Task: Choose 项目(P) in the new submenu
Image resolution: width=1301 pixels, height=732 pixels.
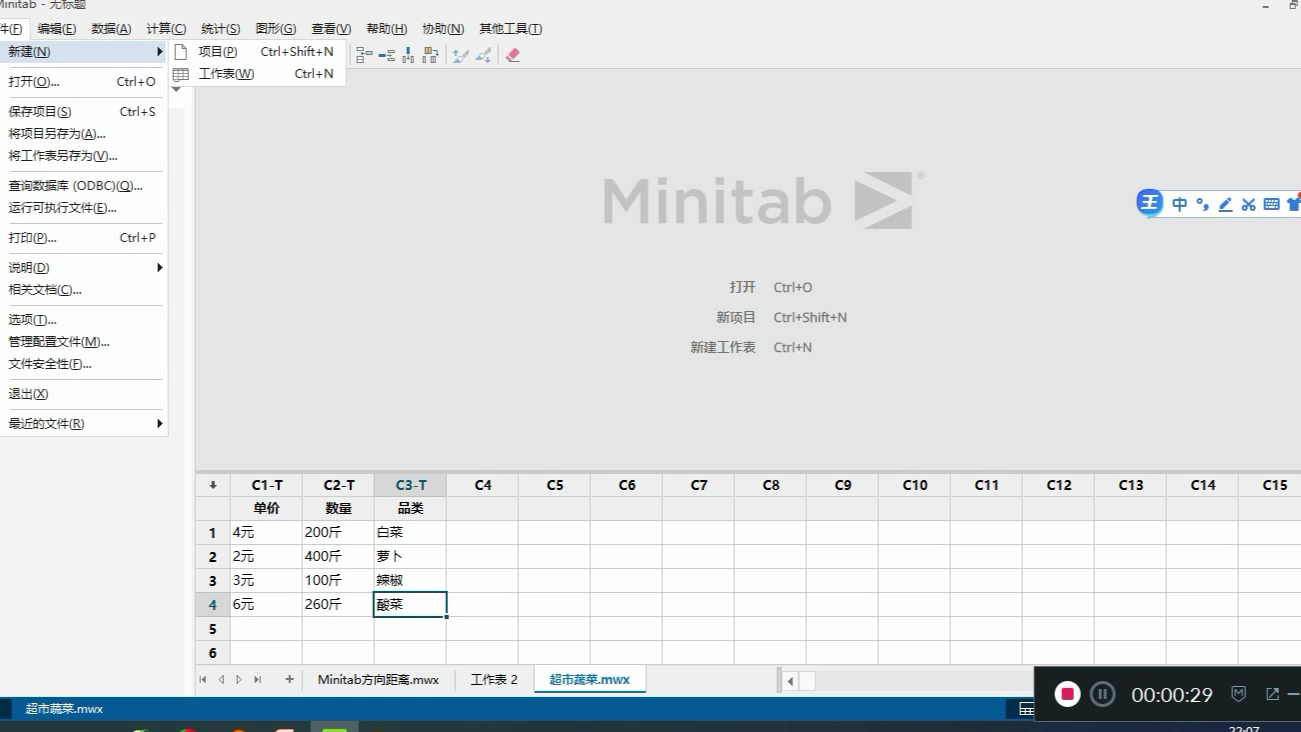Action: tap(258, 51)
